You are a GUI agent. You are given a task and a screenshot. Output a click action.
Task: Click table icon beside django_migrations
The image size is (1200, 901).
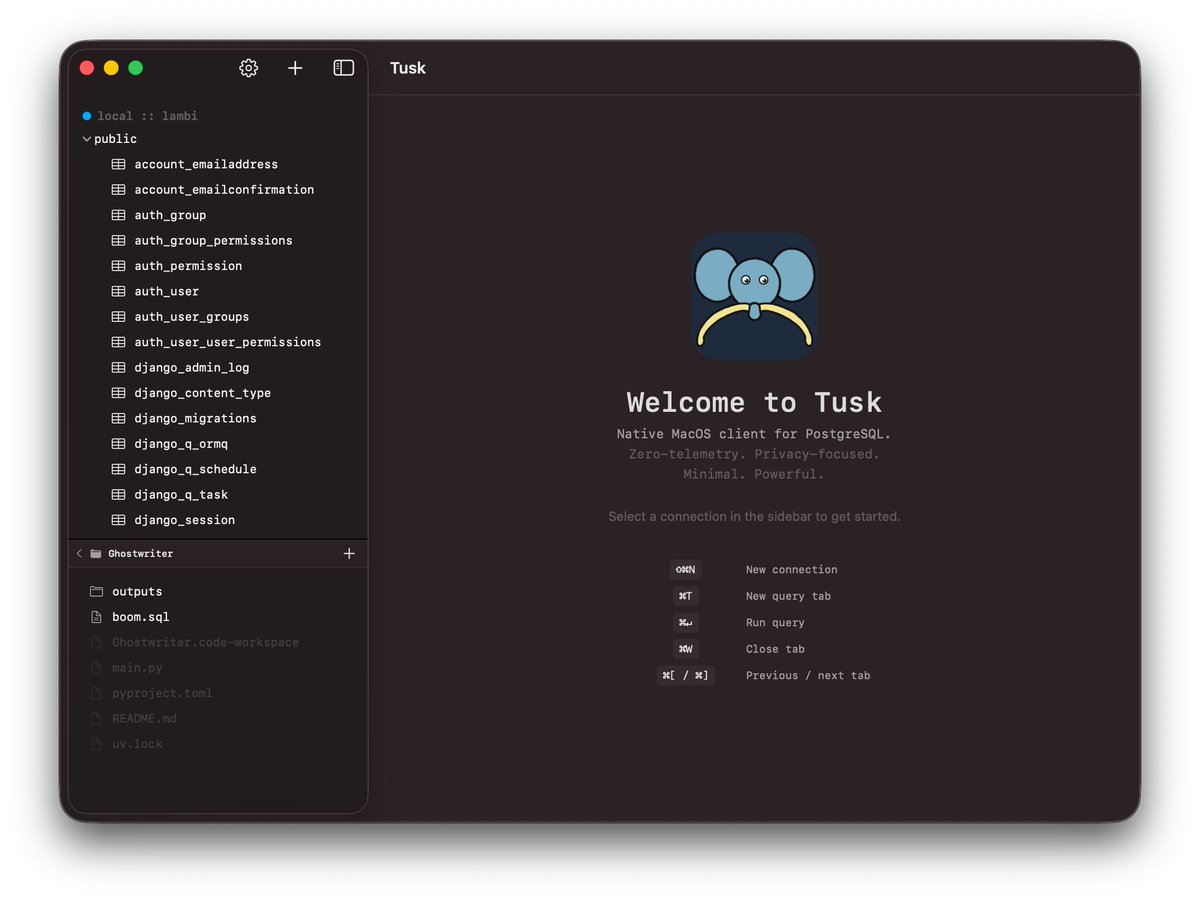[118, 418]
